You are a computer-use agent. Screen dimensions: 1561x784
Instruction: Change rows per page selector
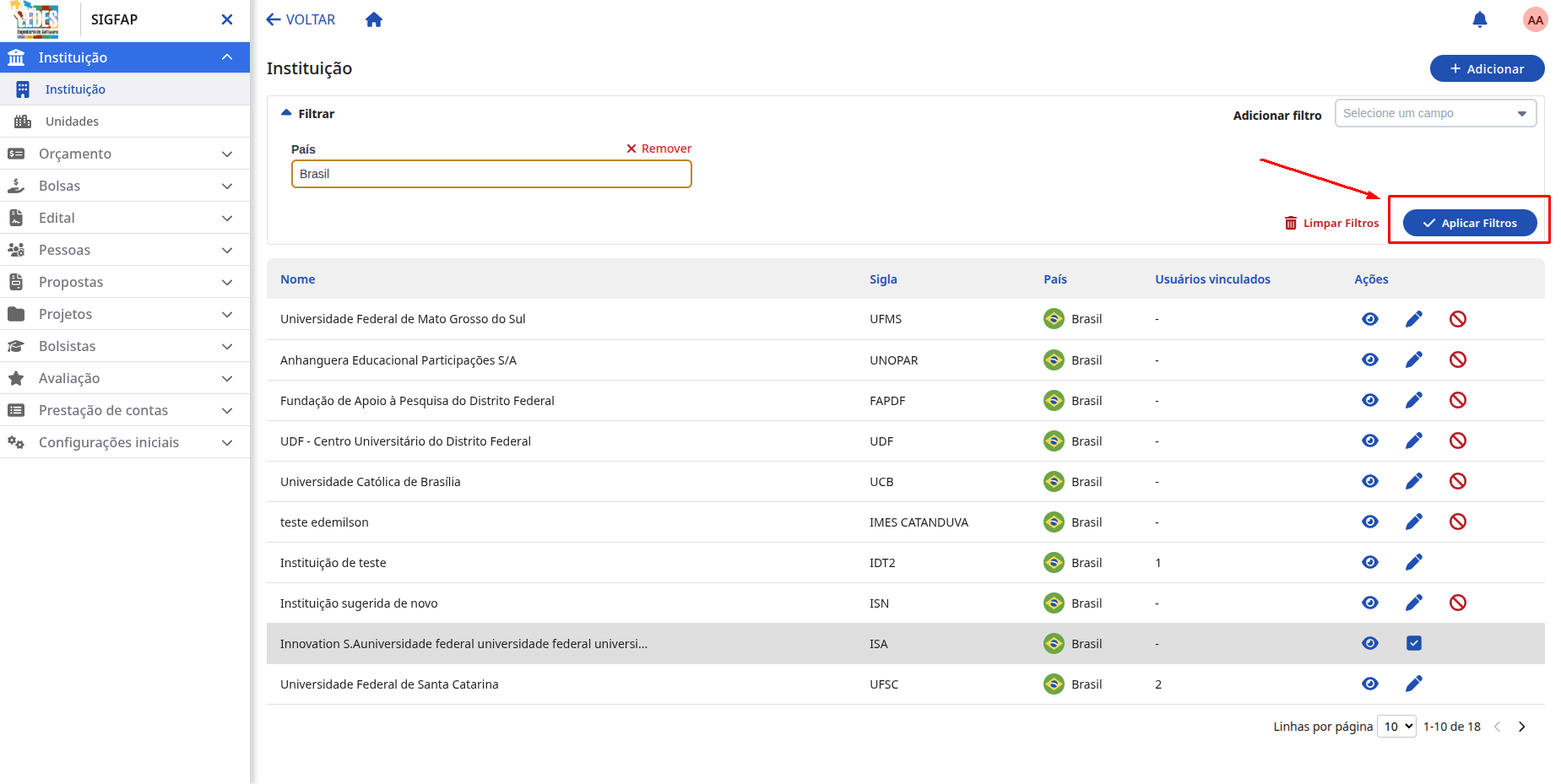(1396, 726)
